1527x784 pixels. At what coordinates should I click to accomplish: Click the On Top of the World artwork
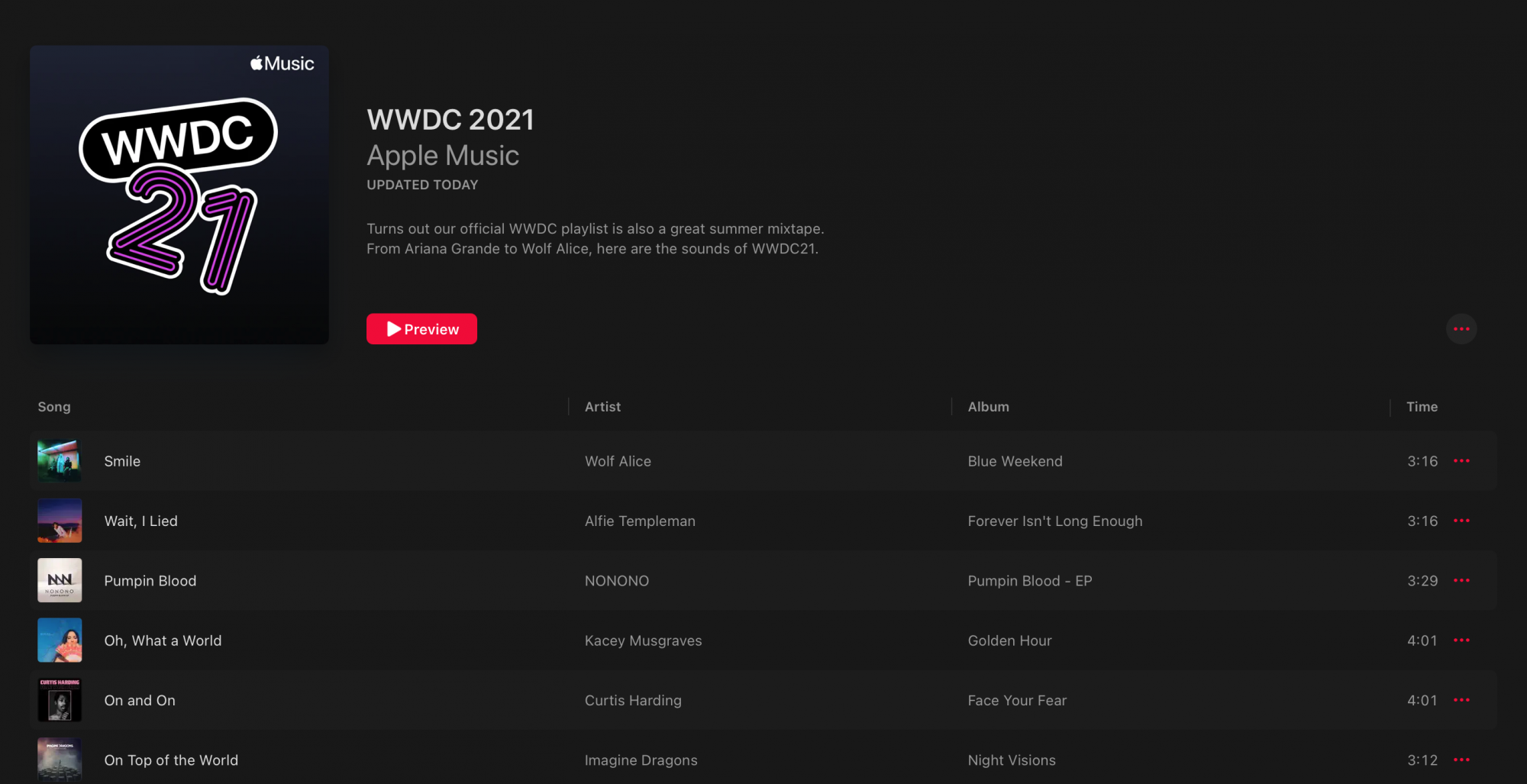(x=60, y=760)
